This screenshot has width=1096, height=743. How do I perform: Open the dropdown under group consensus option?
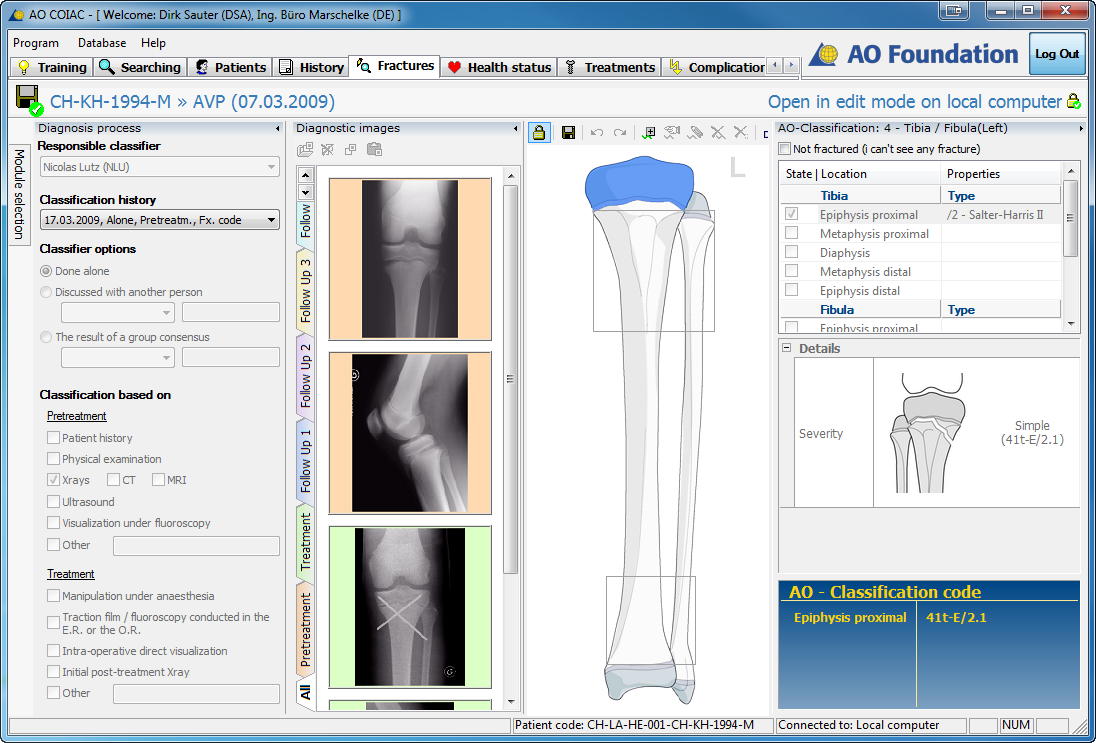point(117,357)
